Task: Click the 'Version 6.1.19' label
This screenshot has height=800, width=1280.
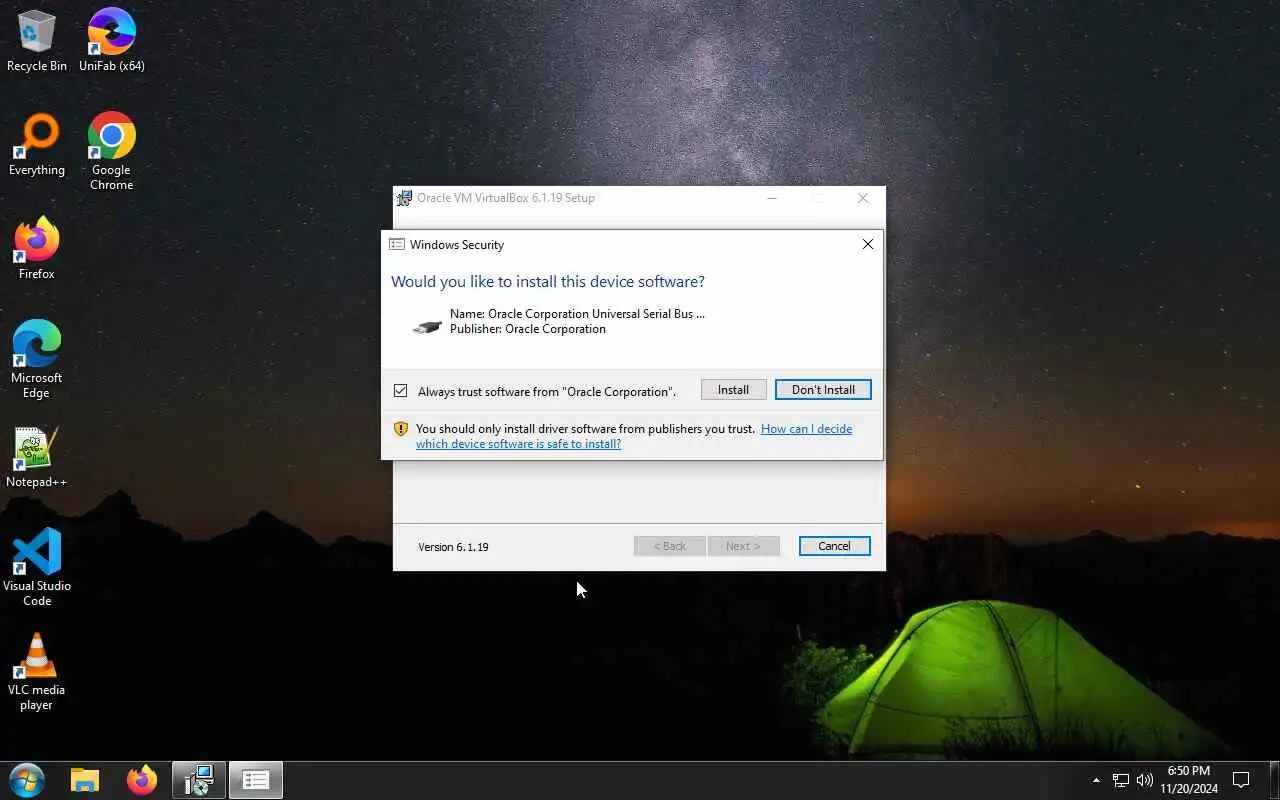Action: [453, 547]
